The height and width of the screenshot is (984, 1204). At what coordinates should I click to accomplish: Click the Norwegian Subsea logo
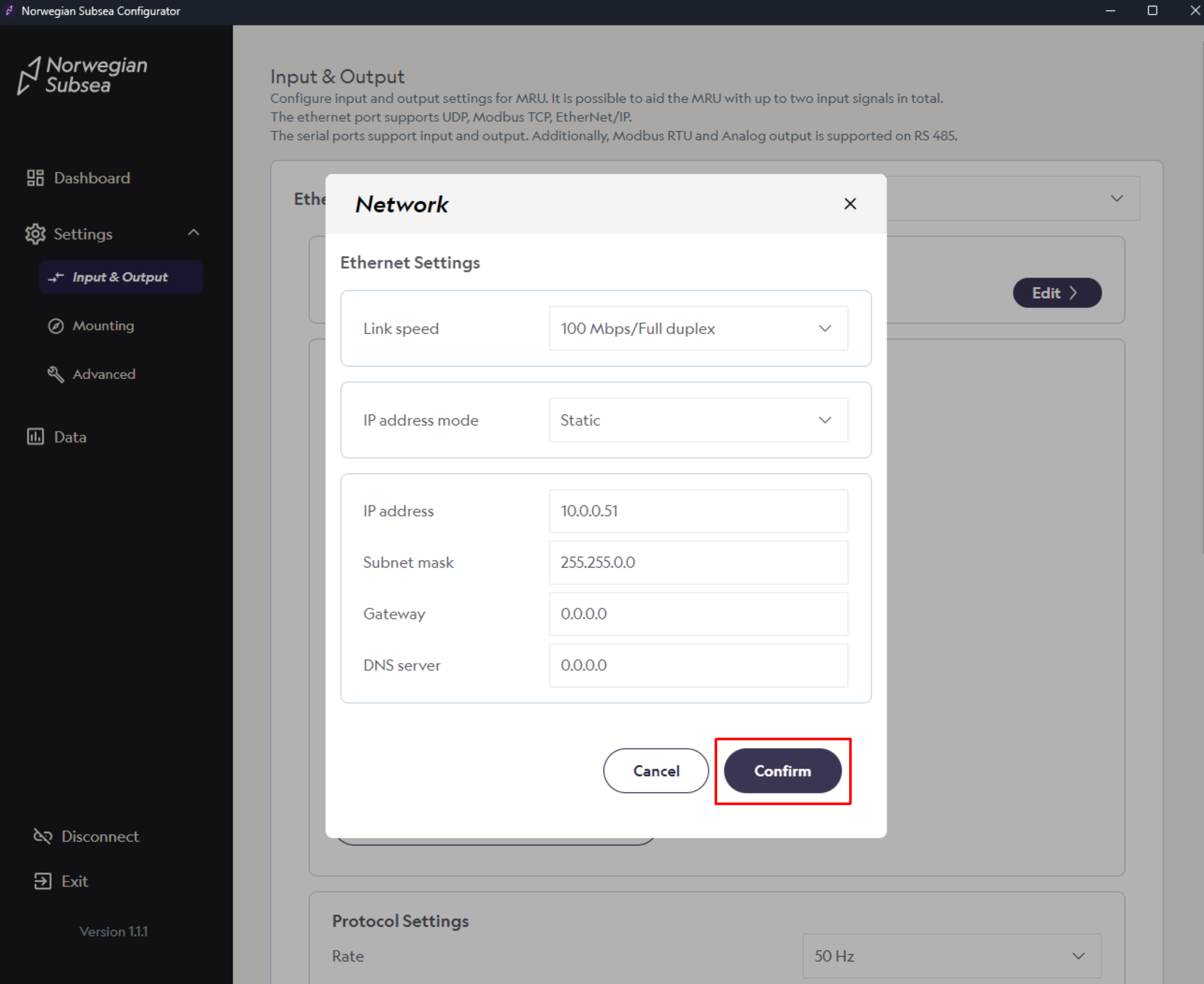click(83, 75)
